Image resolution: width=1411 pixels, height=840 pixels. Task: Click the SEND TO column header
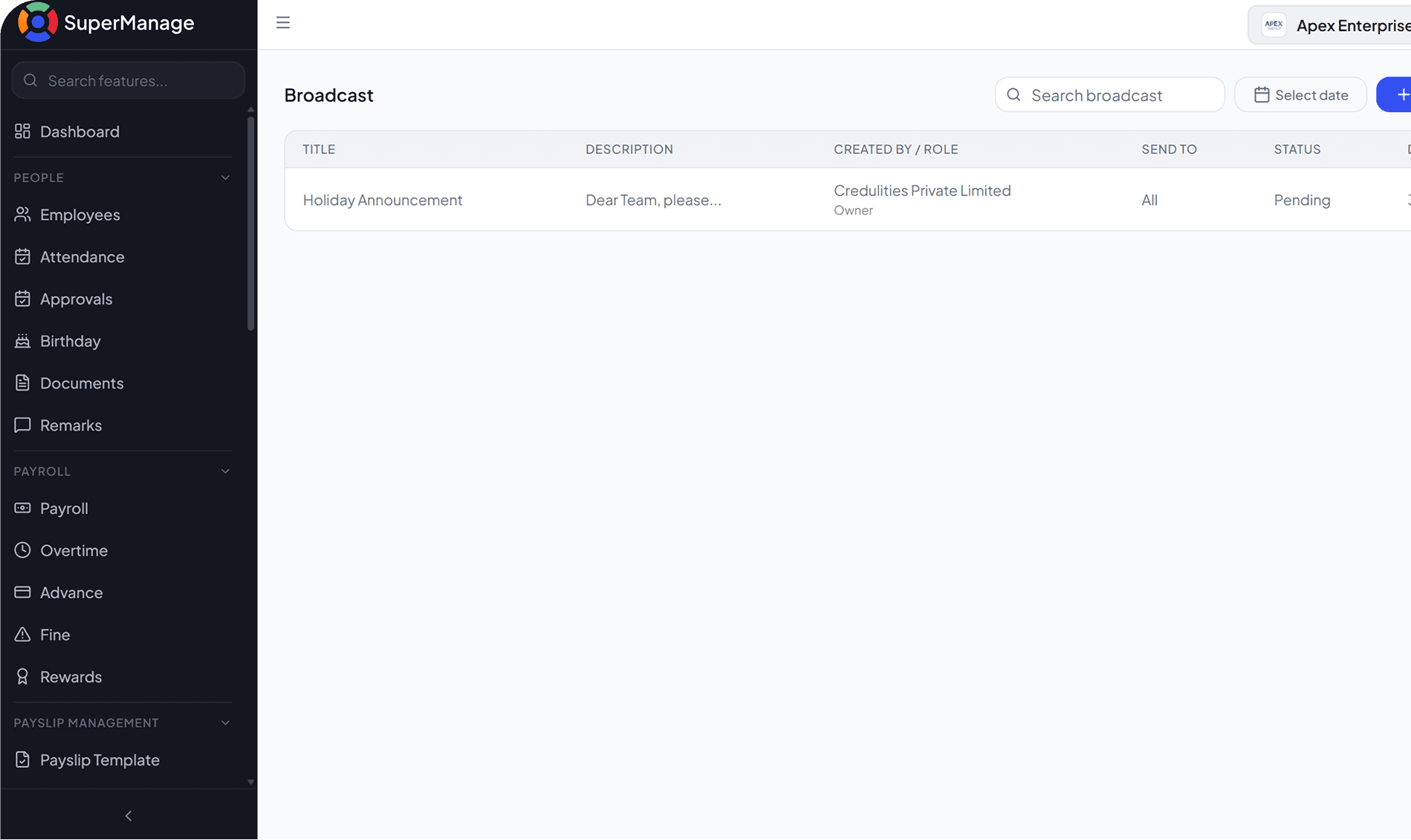[x=1170, y=149]
